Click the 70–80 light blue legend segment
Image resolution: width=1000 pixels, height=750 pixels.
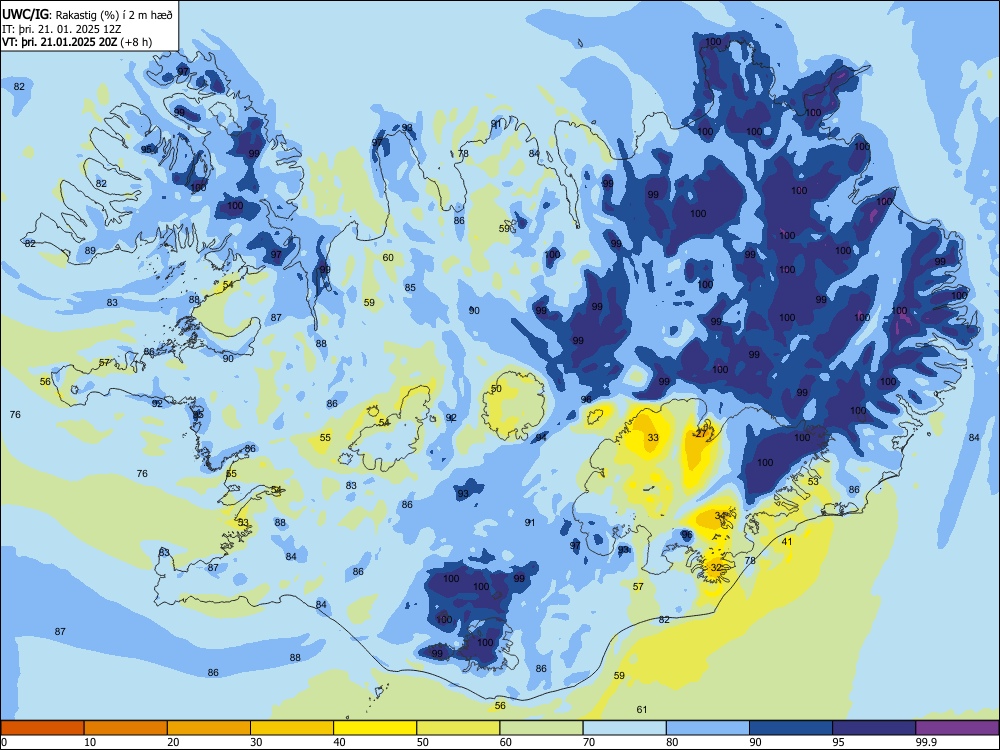coord(624,728)
